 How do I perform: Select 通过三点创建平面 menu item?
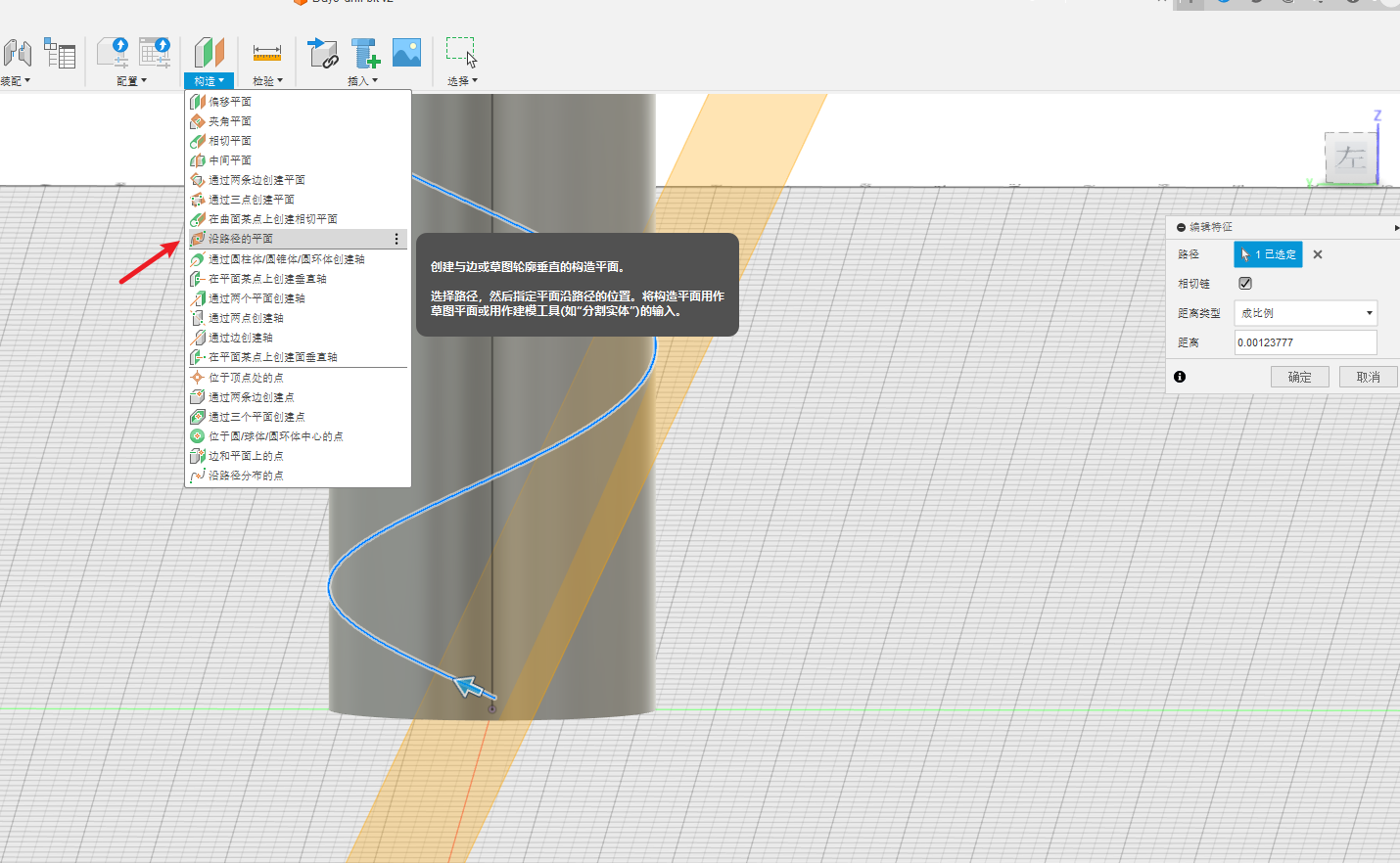(x=252, y=200)
